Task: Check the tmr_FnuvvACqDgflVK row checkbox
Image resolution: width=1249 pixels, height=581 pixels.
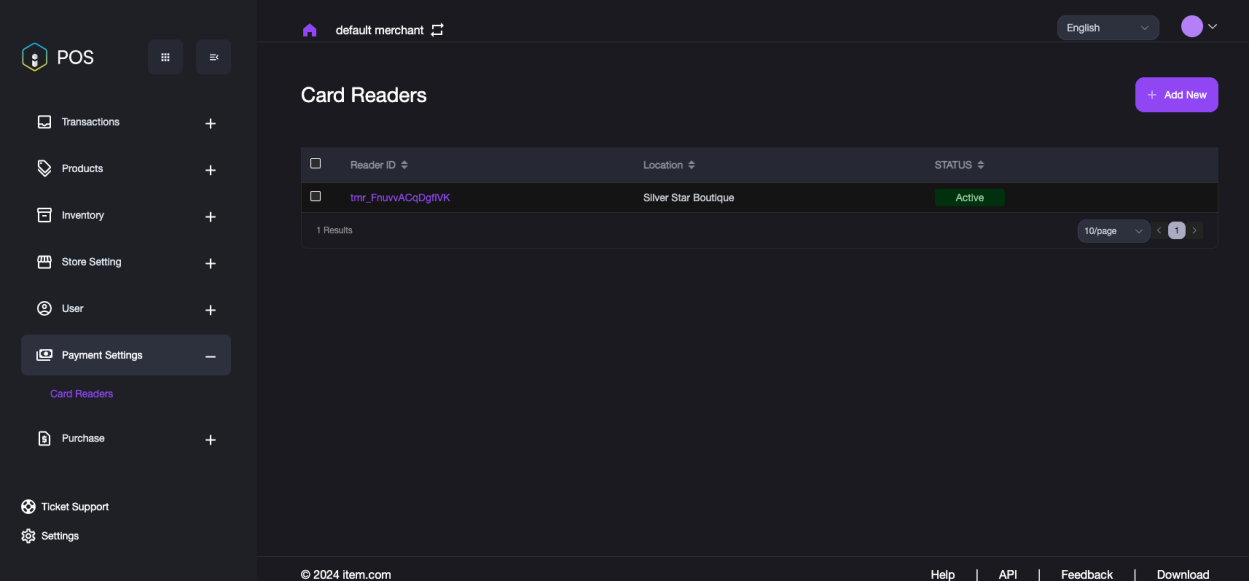Action: click(x=316, y=196)
